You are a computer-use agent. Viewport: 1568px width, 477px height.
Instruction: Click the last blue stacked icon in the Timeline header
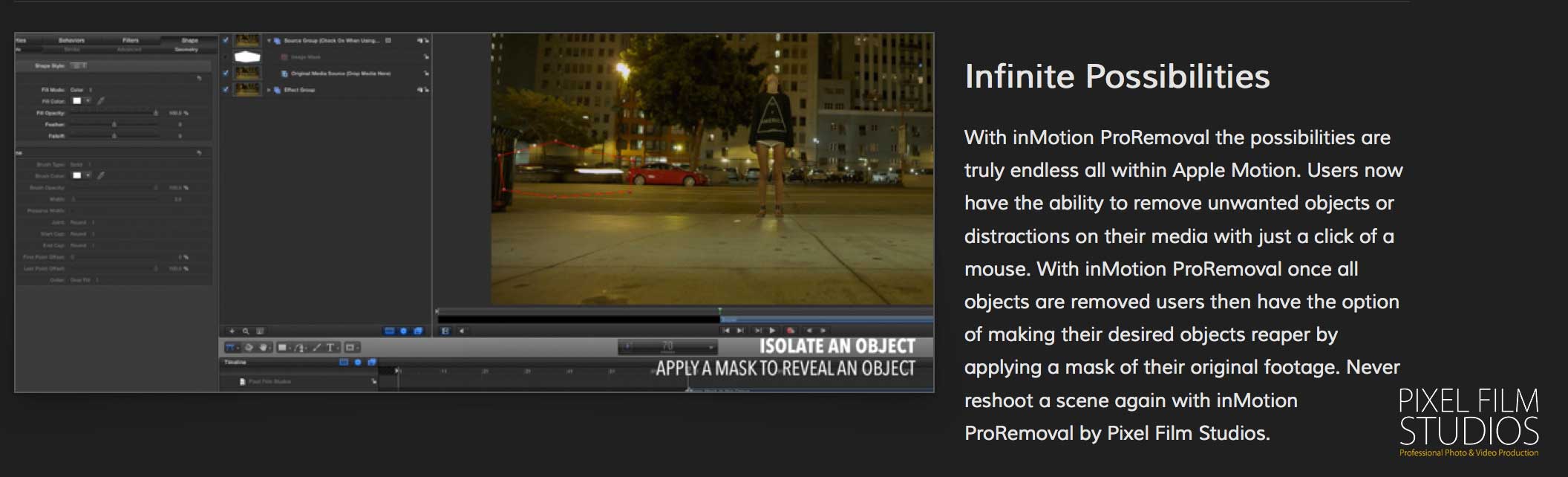pyautogui.click(x=372, y=362)
